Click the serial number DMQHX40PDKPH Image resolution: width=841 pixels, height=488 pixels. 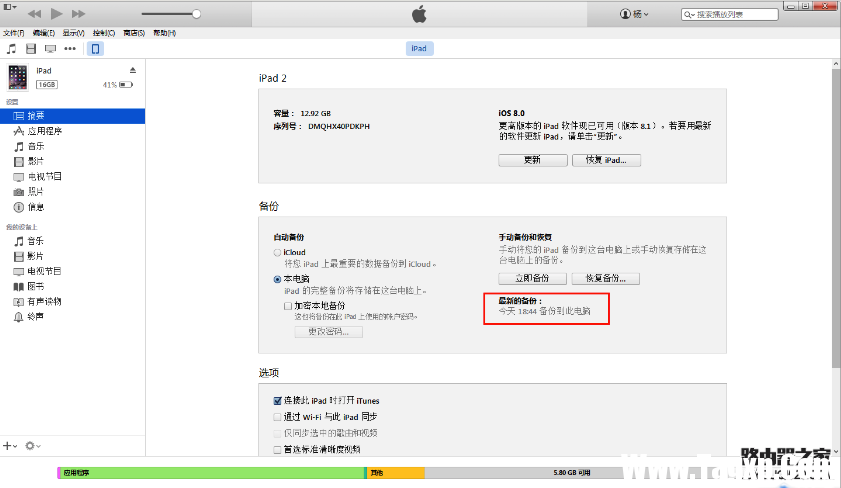click(338, 127)
